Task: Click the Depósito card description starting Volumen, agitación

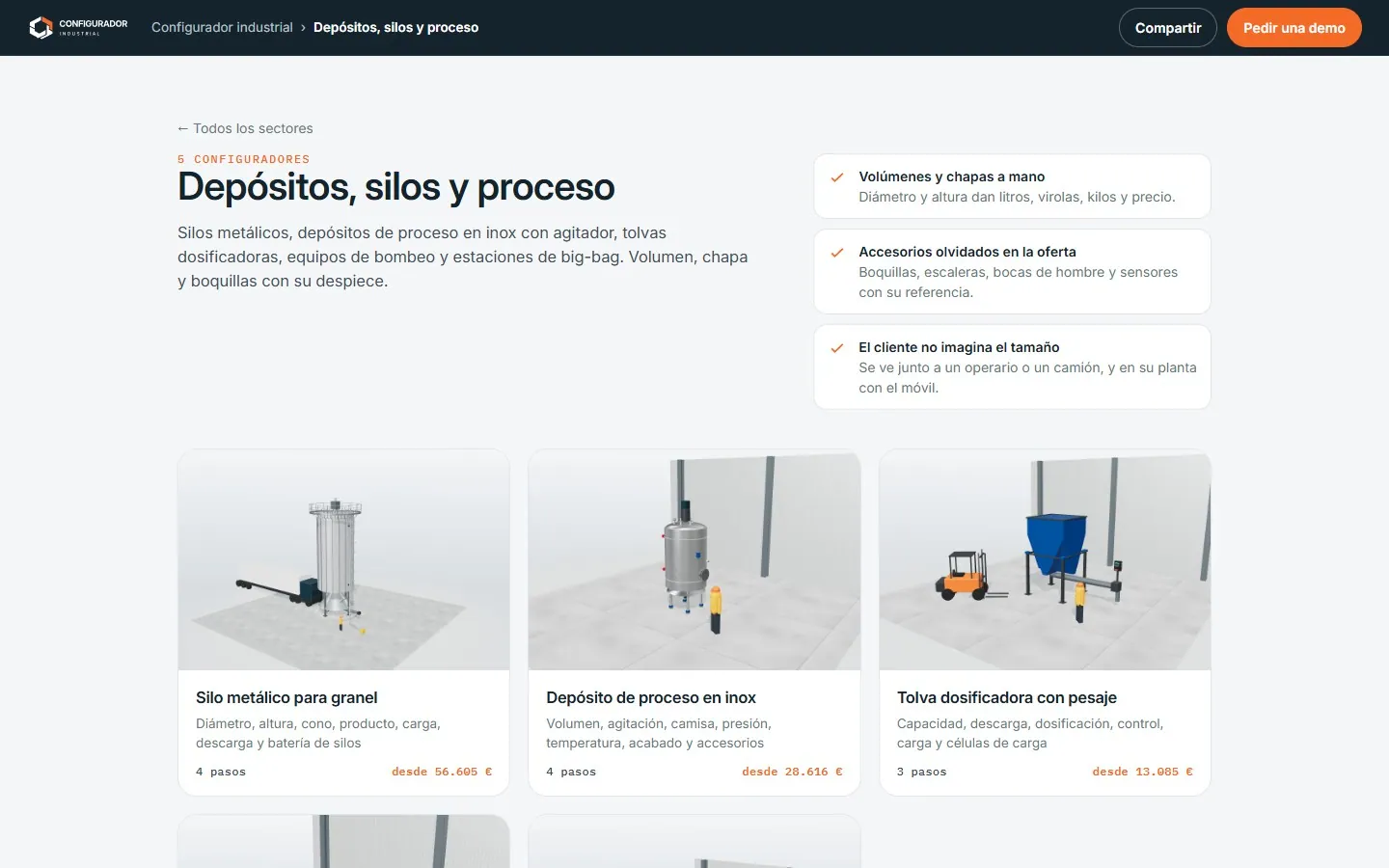Action: [659, 733]
